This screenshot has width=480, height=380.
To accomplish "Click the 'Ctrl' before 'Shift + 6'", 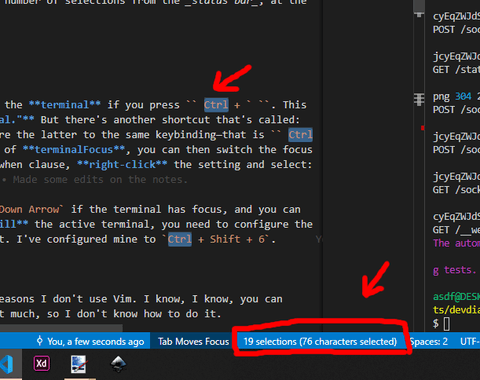I will [x=180, y=239].
